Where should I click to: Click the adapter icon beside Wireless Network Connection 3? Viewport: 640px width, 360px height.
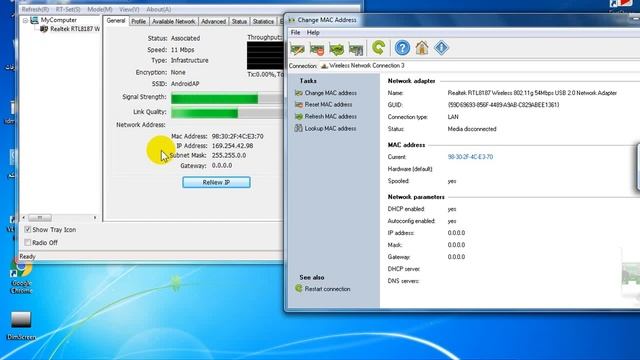click(324, 66)
